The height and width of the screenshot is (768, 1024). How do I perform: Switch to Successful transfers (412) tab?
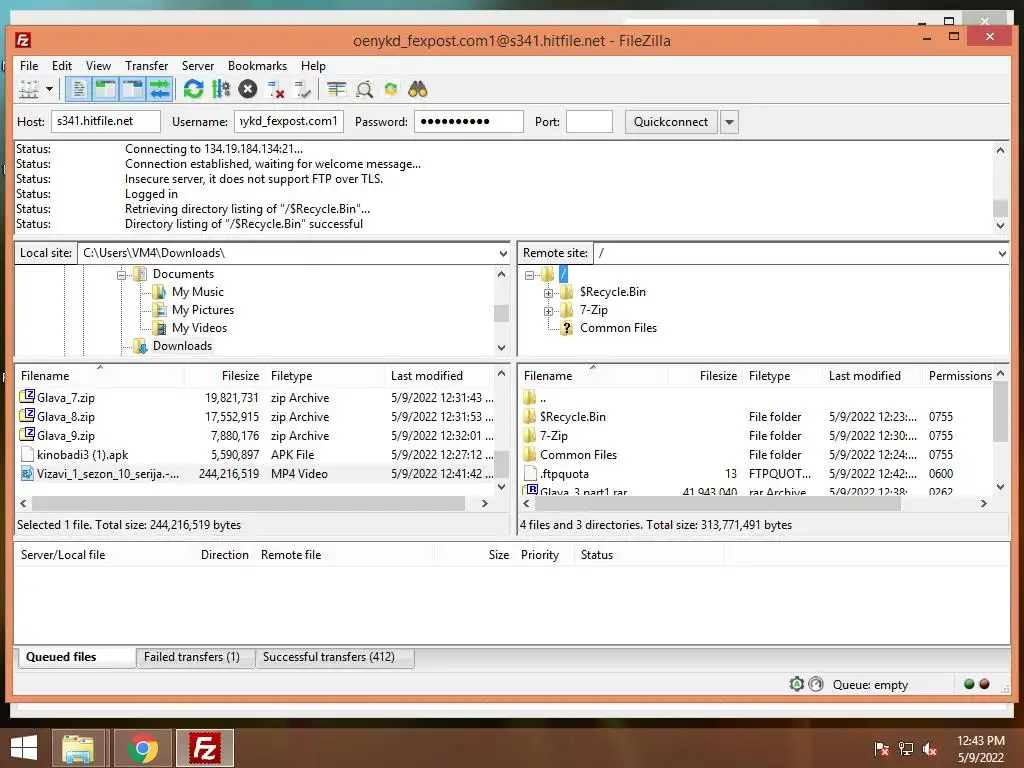click(x=334, y=658)
